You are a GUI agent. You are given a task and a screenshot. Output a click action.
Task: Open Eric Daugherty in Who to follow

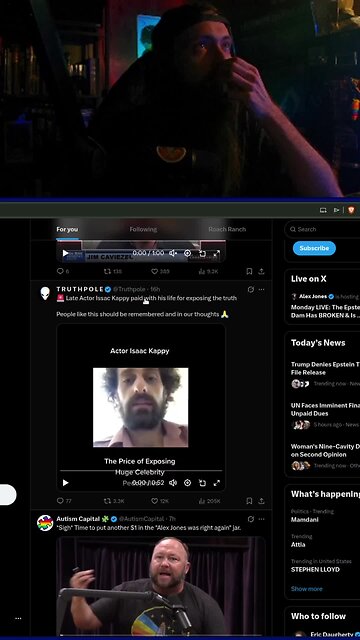[331, 634]
